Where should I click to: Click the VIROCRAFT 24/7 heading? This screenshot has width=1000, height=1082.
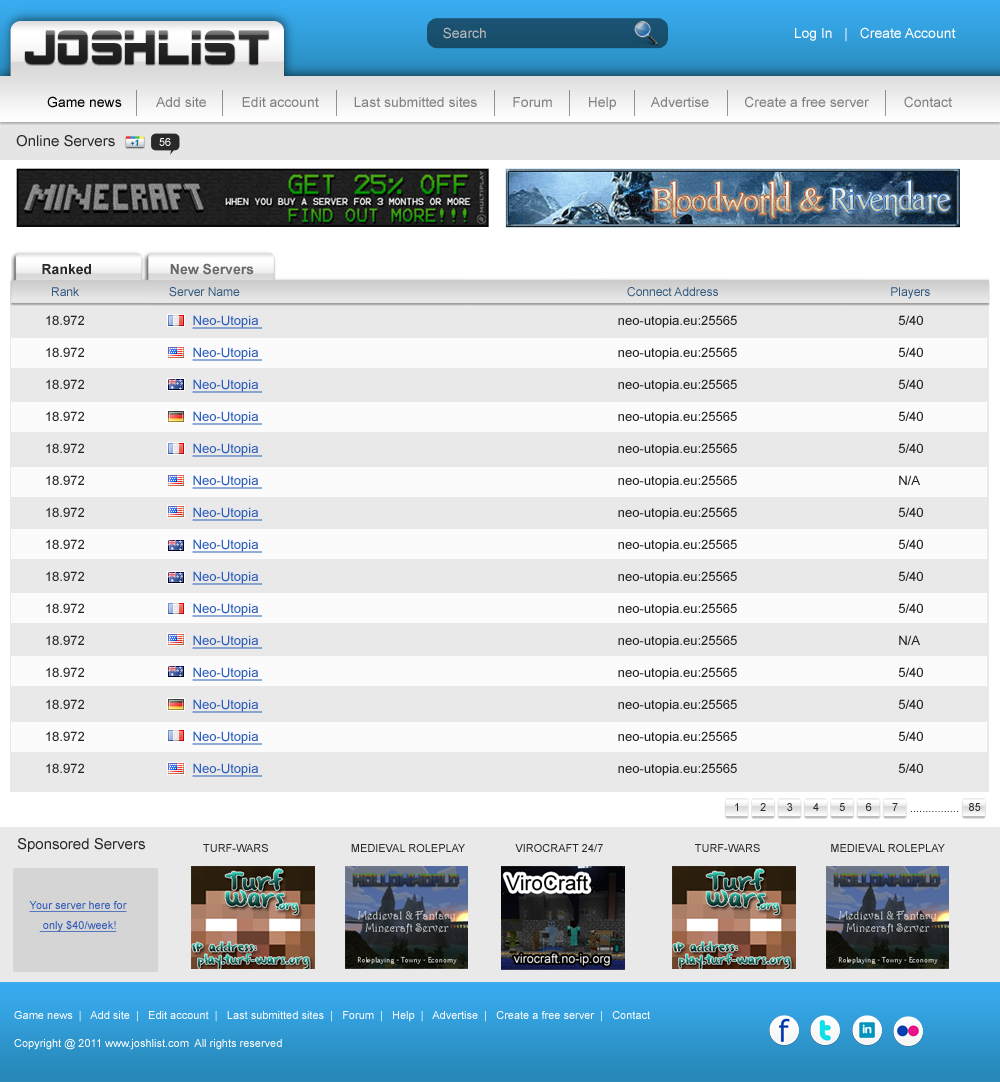559,848
